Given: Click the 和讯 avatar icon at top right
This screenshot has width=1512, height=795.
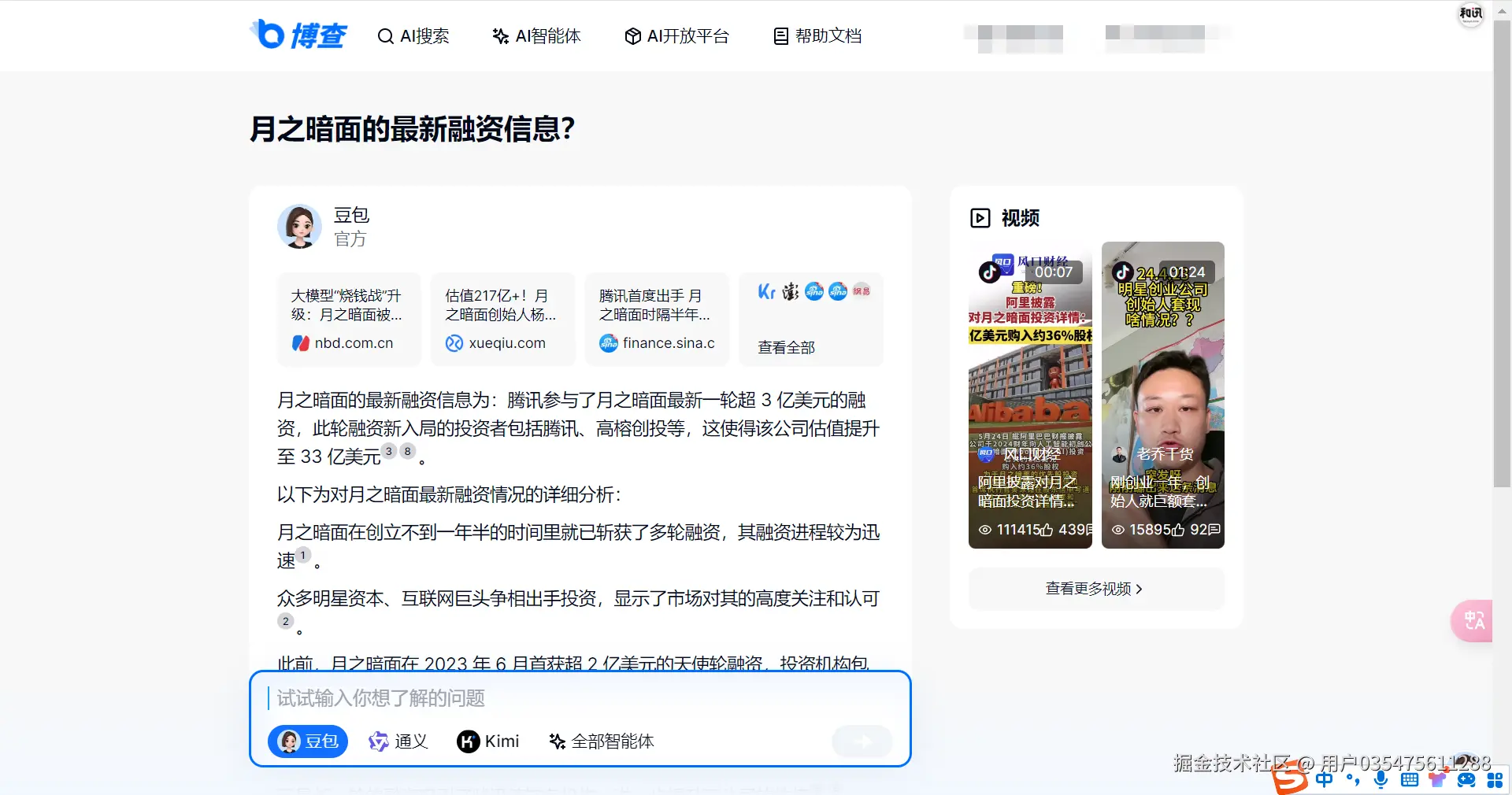Looking at the screenshot, I should (1470, 13).
